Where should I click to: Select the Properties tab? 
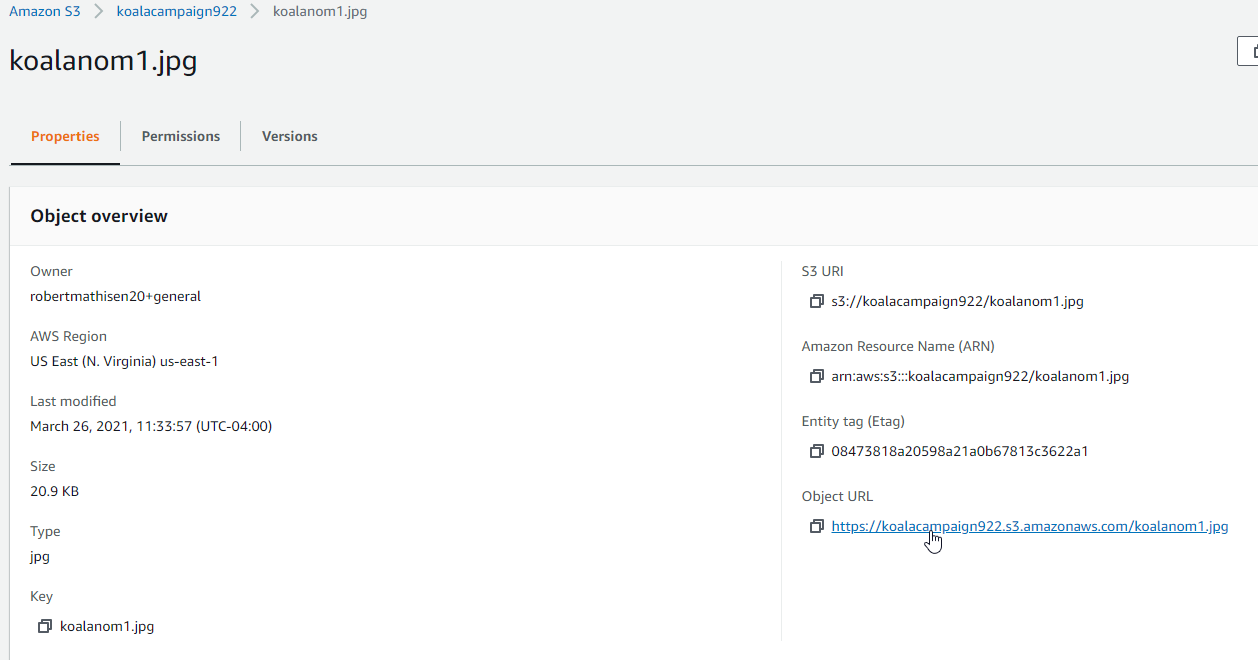tap(65, 136)
